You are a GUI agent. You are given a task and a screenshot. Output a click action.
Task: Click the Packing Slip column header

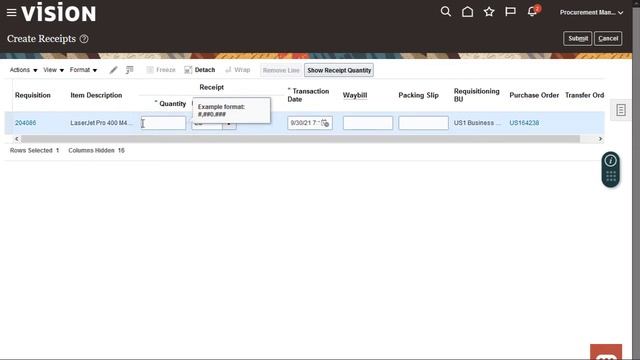(x=418, y=95)
